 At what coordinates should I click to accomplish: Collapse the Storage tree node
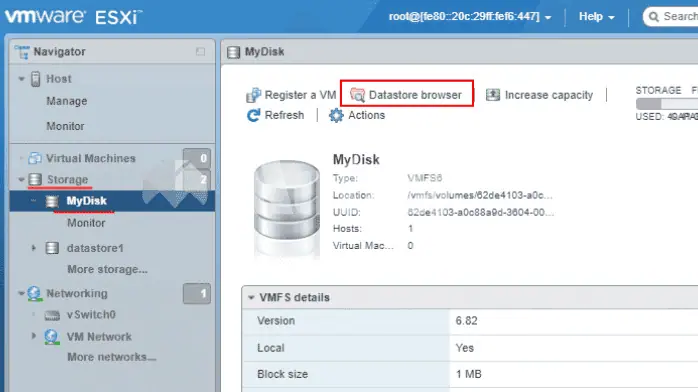click(21, 179)
